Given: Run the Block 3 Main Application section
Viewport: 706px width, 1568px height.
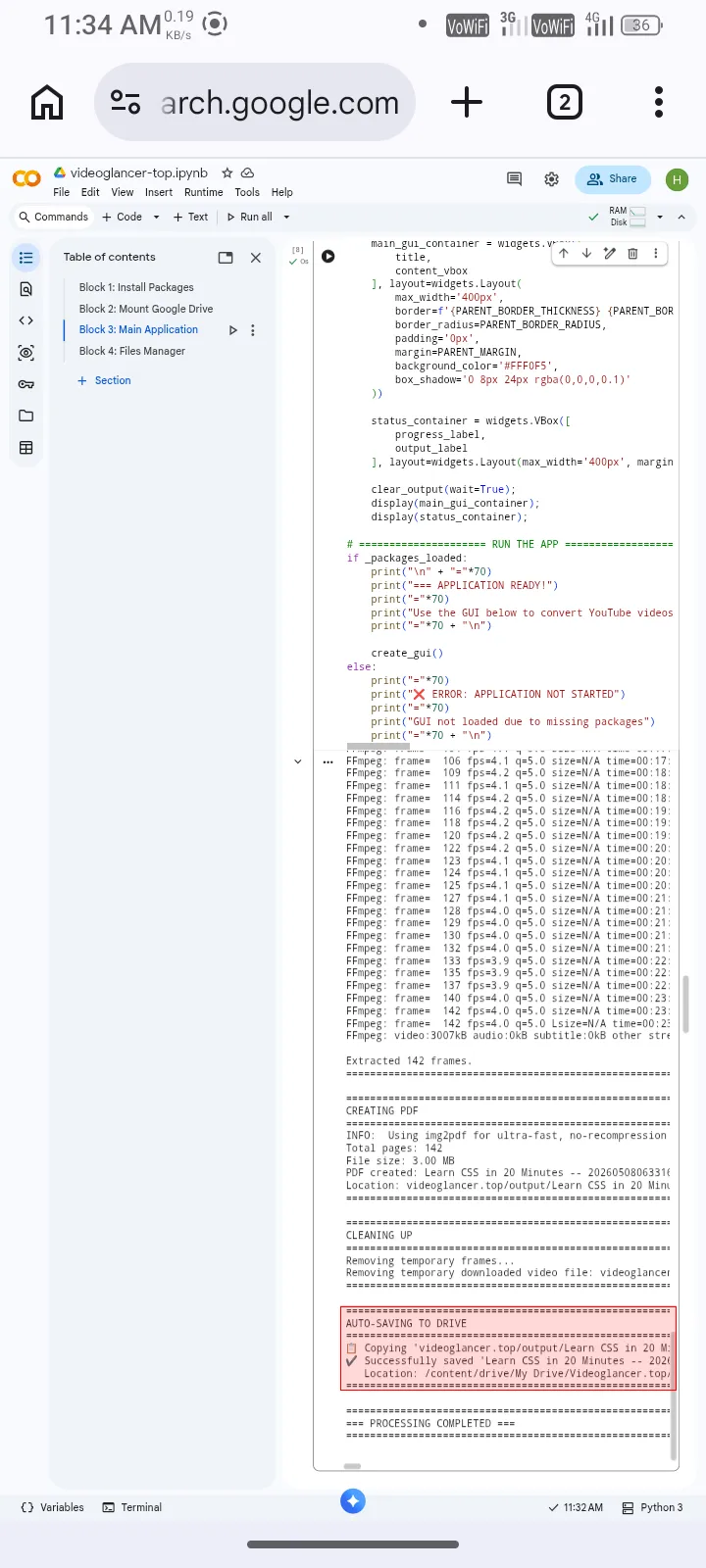Looking at the screenshot, I should coord(232,330).
